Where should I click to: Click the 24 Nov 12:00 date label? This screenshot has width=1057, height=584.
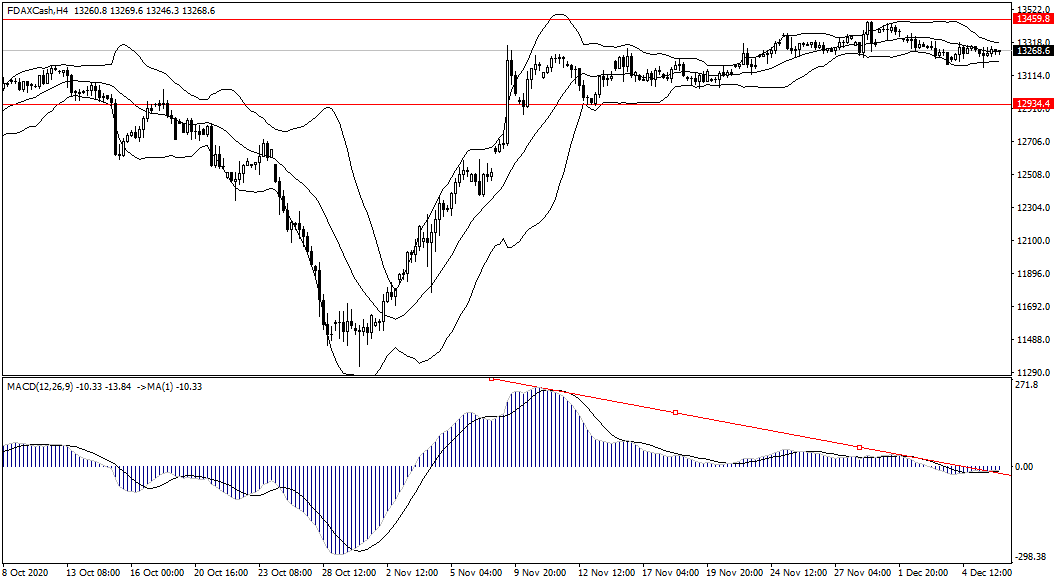(x=796, y=574)
